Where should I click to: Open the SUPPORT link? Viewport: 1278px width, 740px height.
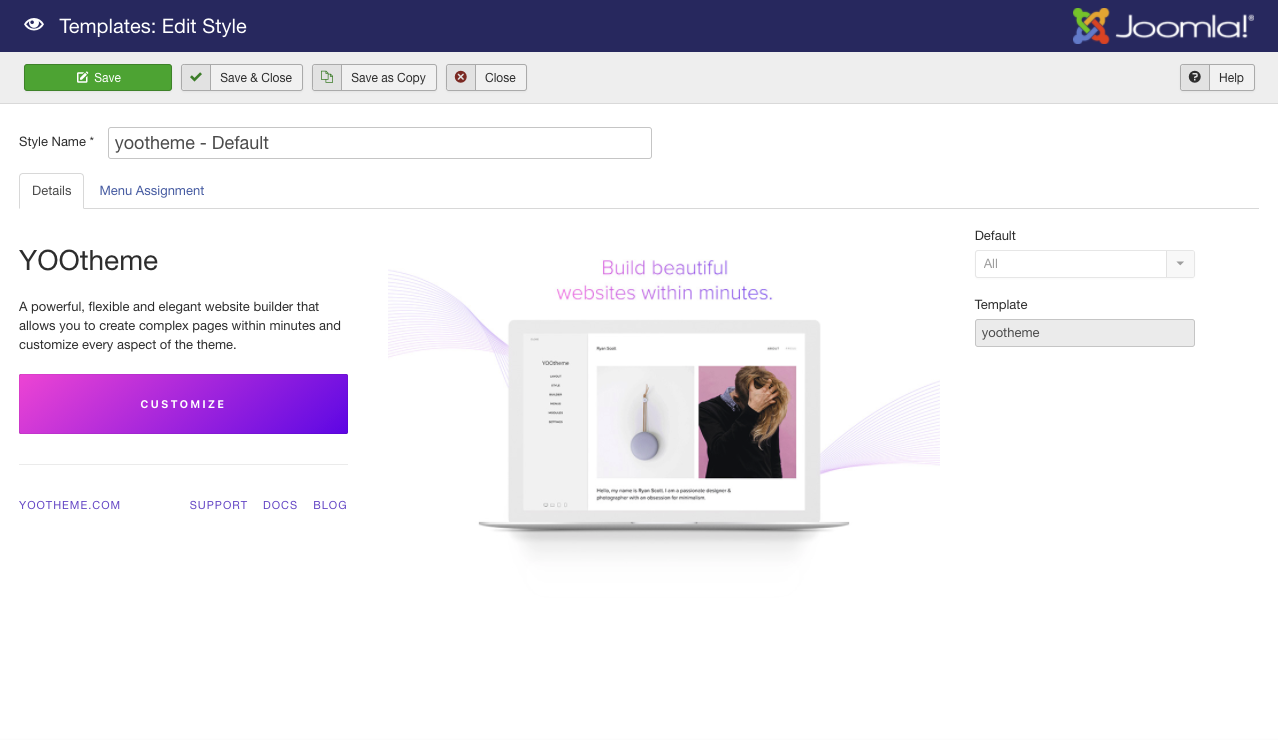[218, 506]
